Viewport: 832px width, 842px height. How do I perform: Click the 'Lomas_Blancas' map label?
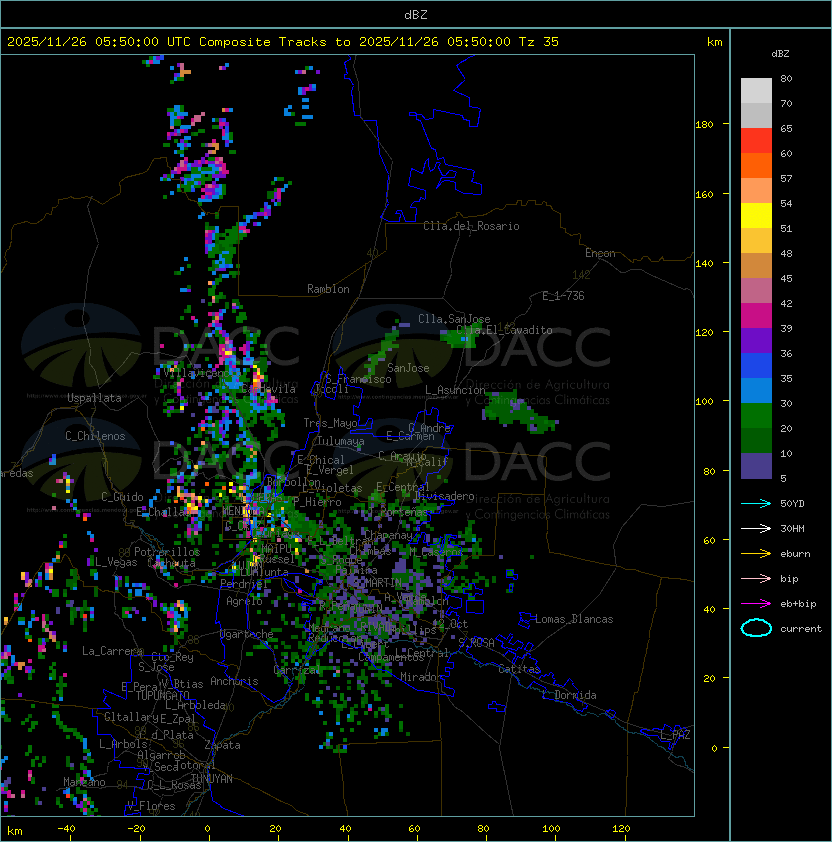tap(574, 619)
